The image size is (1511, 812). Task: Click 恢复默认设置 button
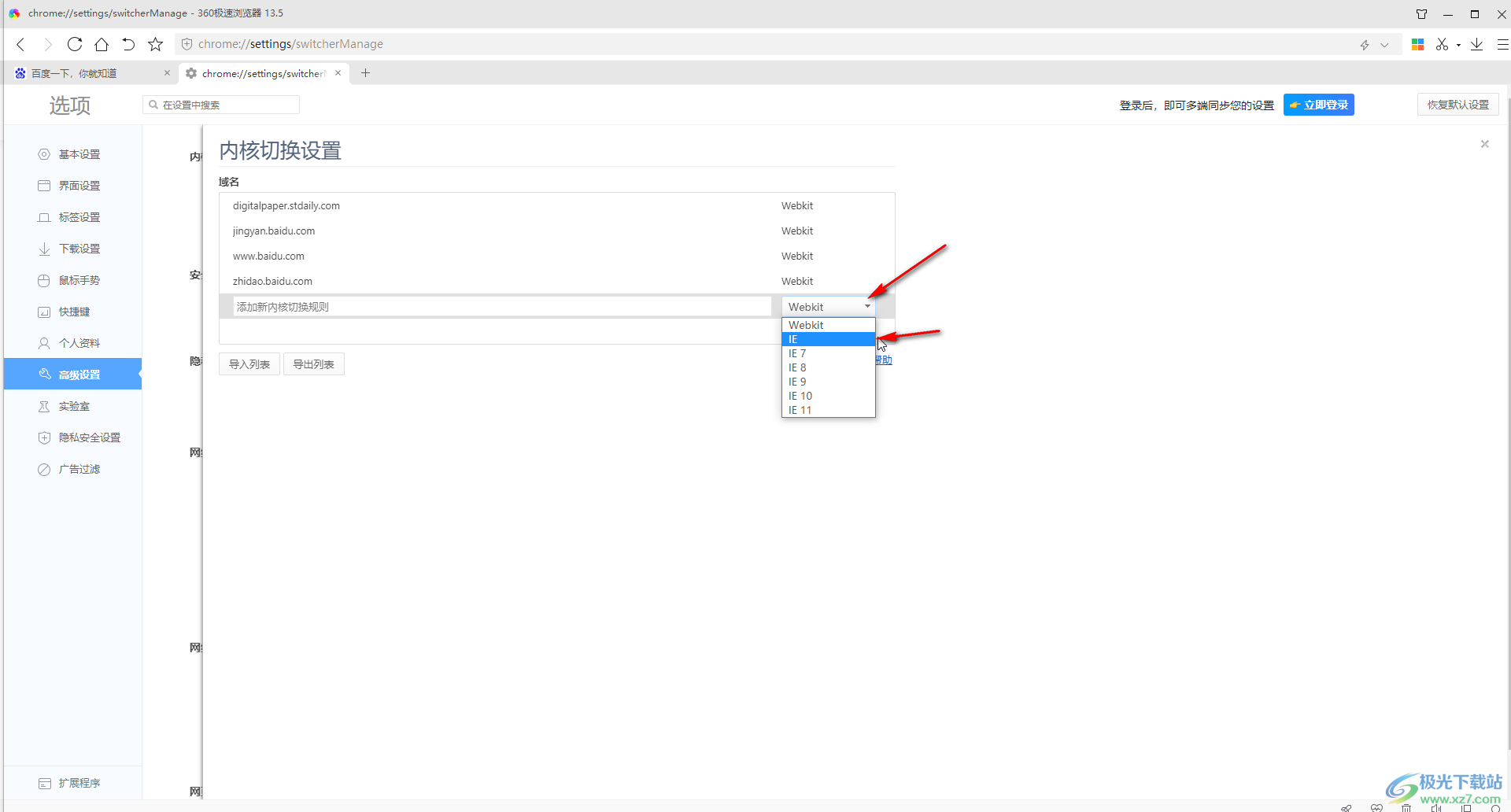click(1457, 105)
